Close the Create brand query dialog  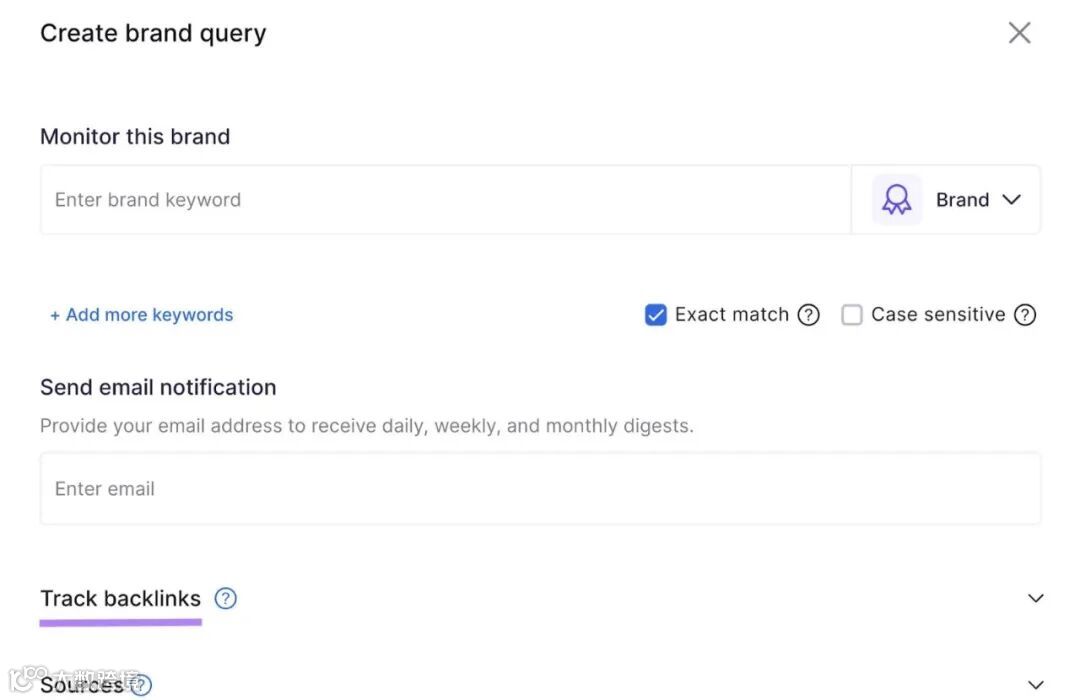[1019, 33]
